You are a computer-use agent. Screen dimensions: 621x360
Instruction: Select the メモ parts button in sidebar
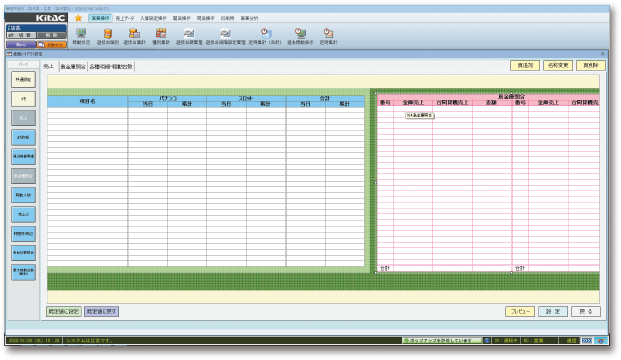click(x=23, y=99)
